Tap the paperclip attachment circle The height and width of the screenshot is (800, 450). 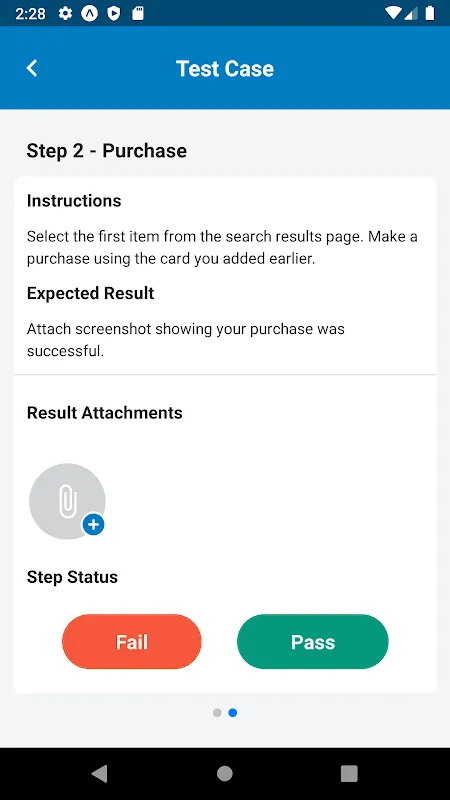(x=67, y=501)
